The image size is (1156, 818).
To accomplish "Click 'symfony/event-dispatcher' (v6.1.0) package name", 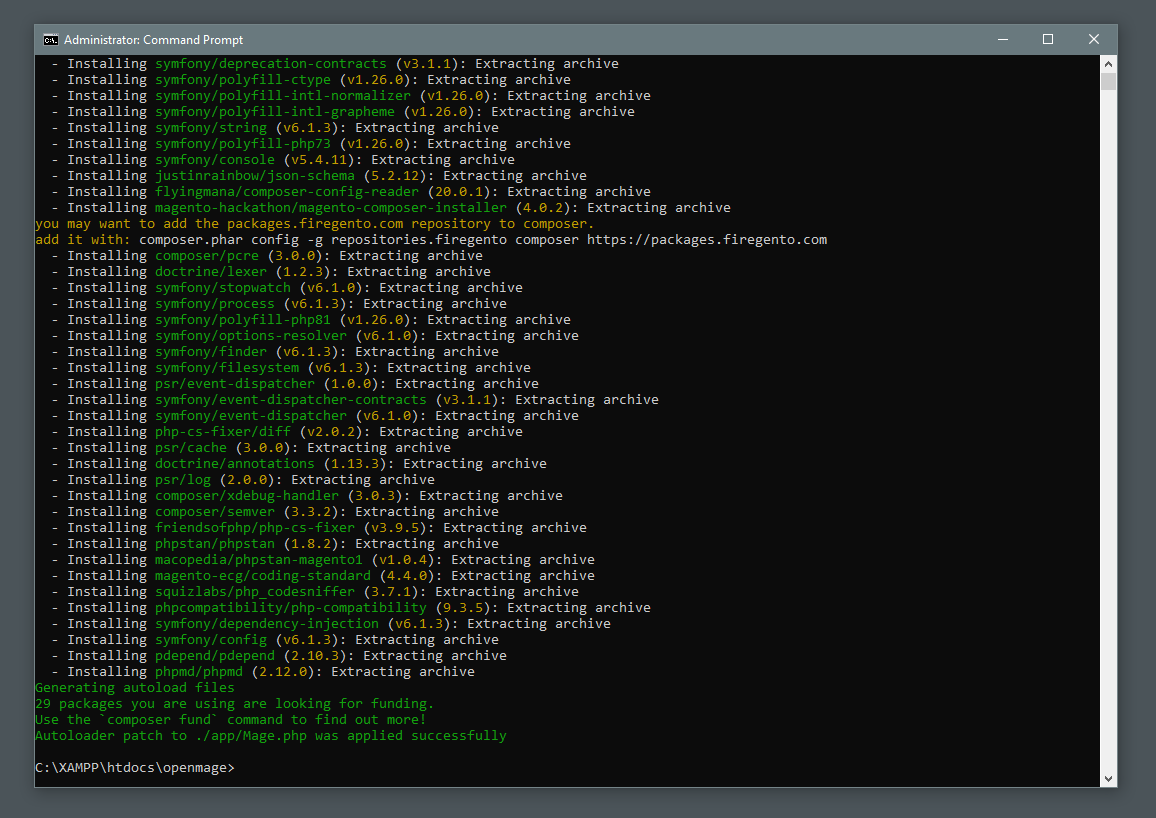I will click(x=251, y=416).
